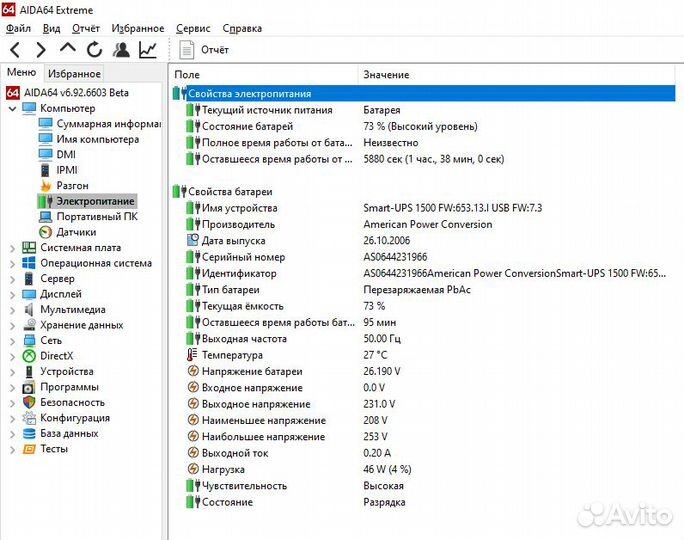The width and height of the screenshot is (684, 540).
Task: Expand the Хранение данных node
Action: click(13, 326)
